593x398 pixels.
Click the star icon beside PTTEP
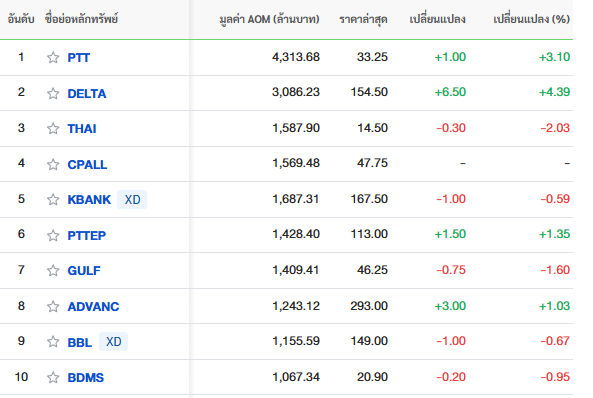coord(53,235)
